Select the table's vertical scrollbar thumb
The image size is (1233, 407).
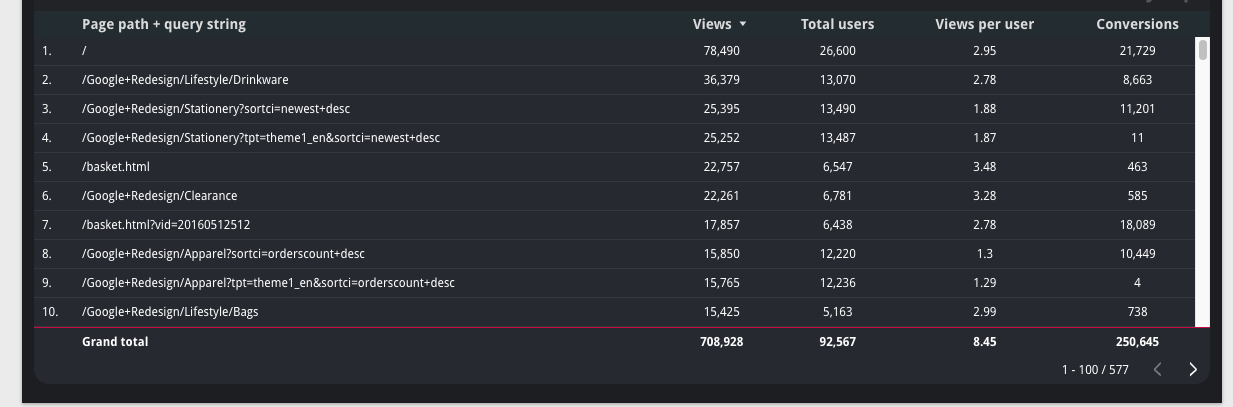pos(1203,49)
